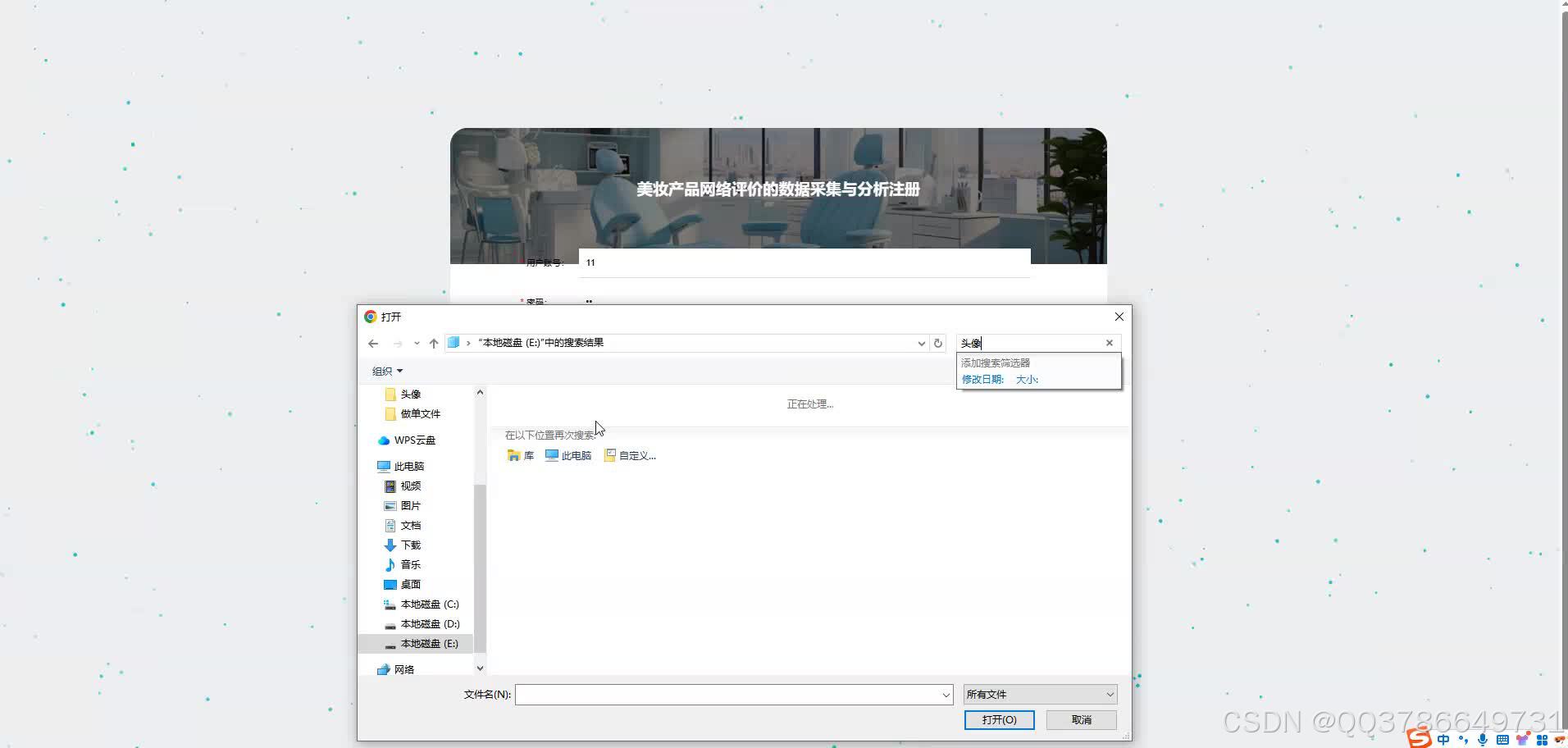This screenshot has height=748, width=1568.
Task: Search again in 库
Action: point(521,456)
